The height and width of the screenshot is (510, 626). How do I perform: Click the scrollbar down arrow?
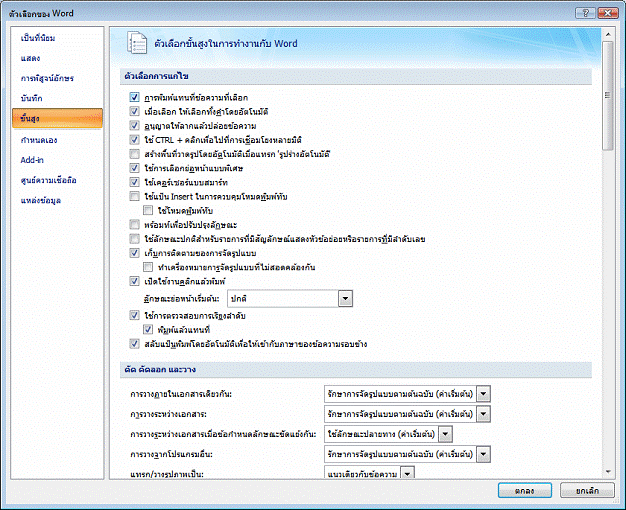click(608, 472)
